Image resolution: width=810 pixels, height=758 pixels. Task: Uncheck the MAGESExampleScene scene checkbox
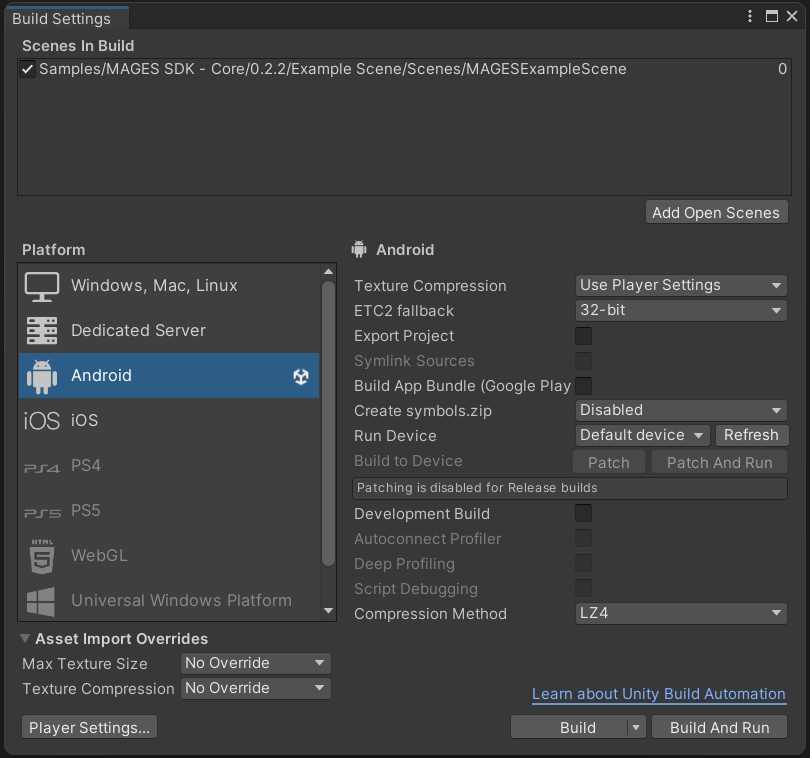(27, 69)
